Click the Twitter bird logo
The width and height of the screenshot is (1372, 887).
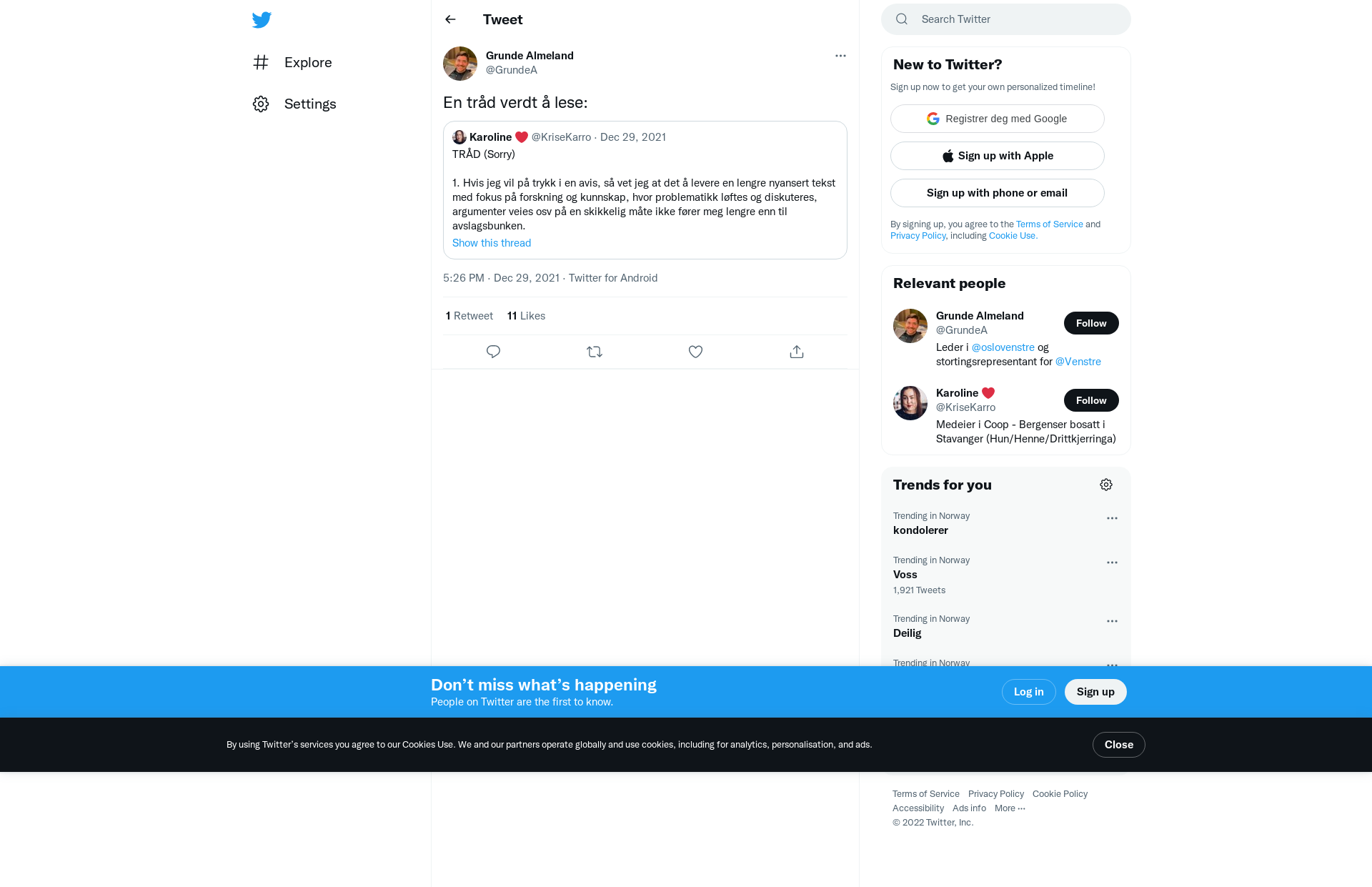tap(262, 19)
